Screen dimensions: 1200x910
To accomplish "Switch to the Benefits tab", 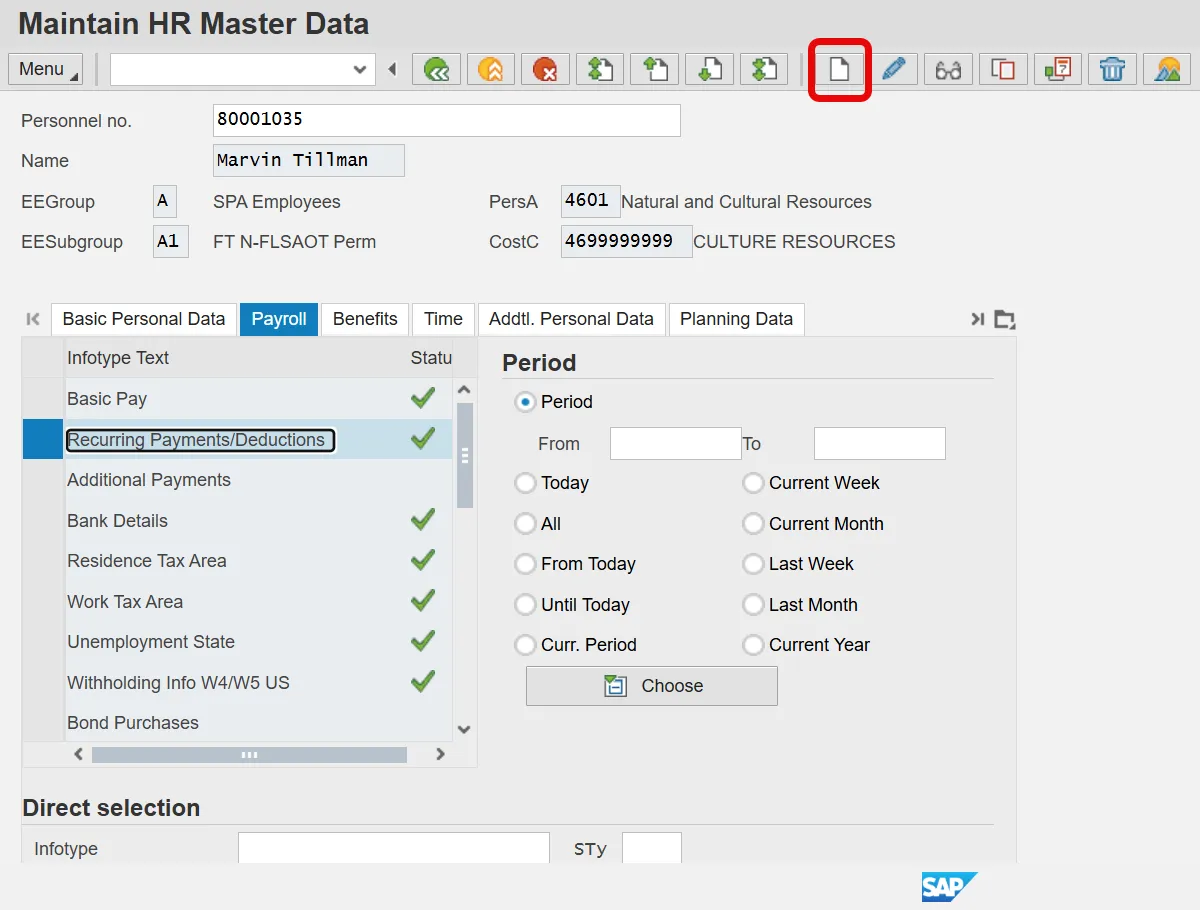I will 365,319.
